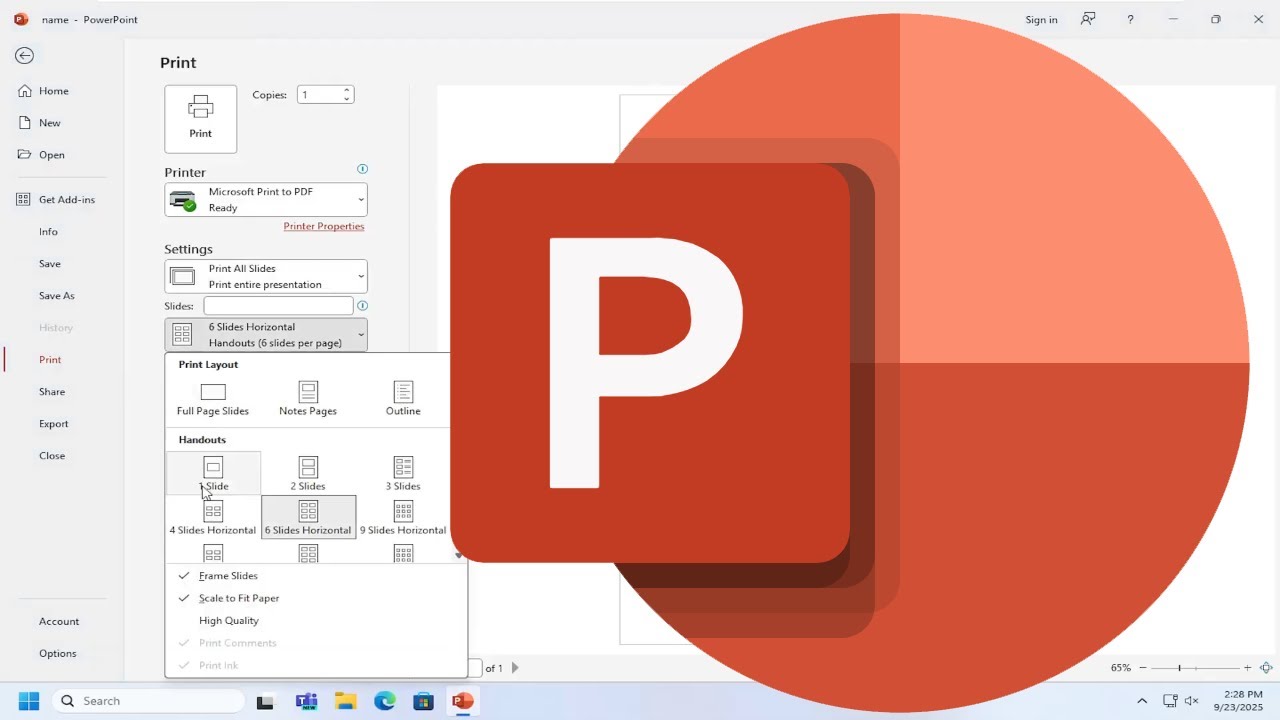Go to next preview page arrow
Viewport: 1280px width, 720px height.
[x=515, y=668]
